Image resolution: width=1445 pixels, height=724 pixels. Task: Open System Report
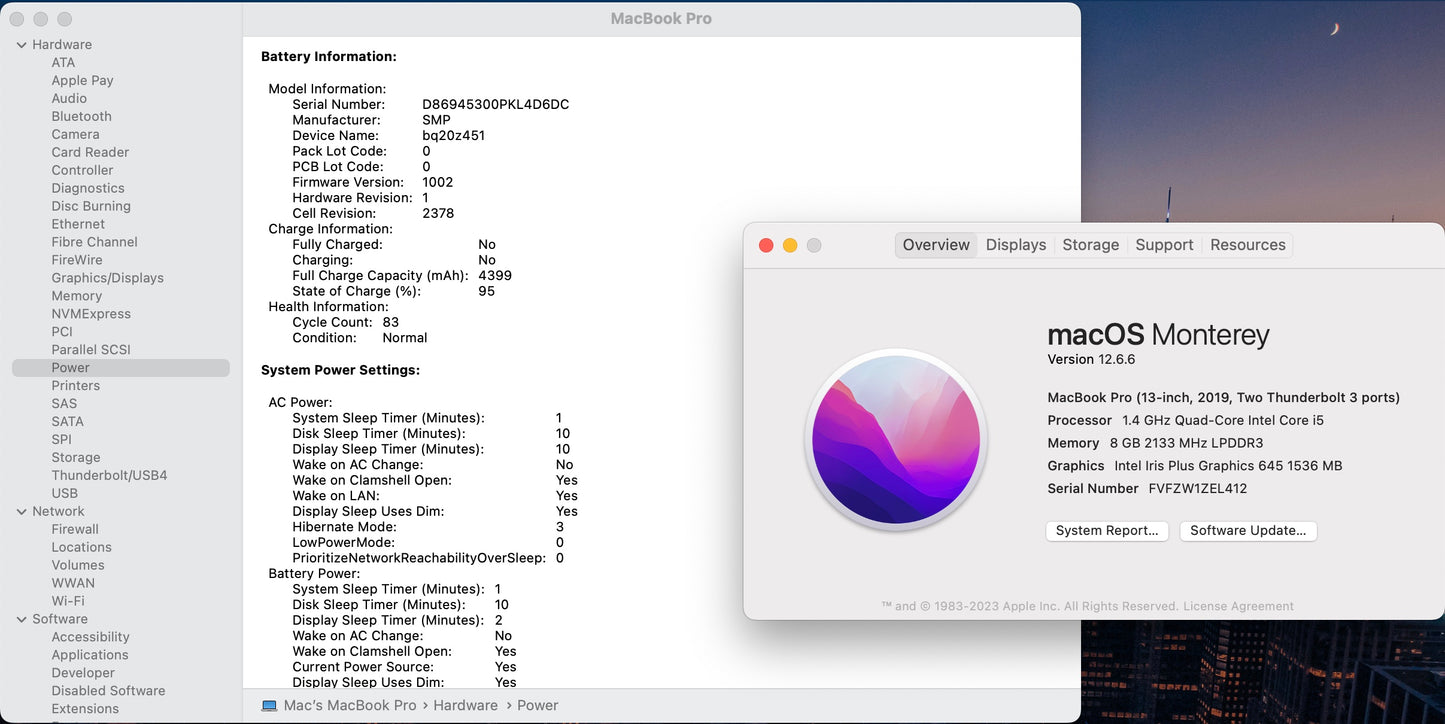1106,530
